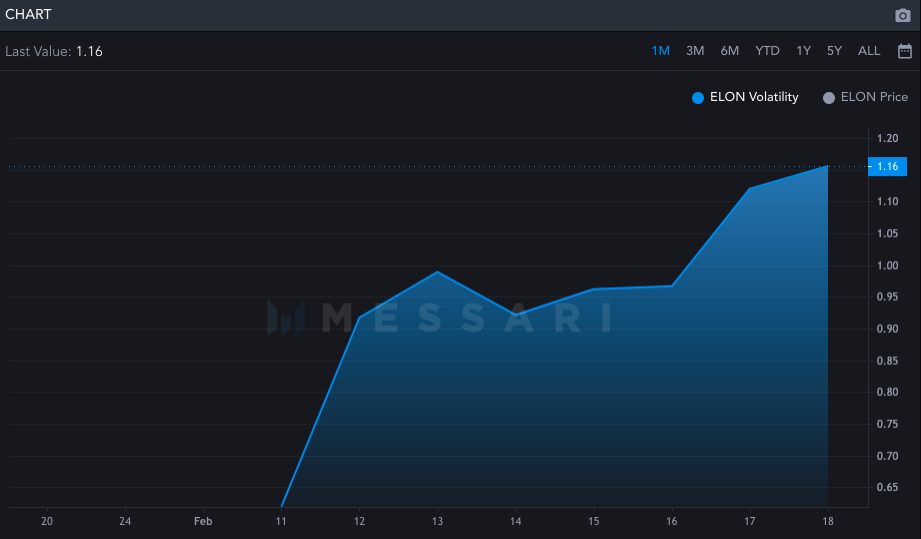The image size is (921, 539).
Task: Open the calendar date range picker
Action: 905,51
